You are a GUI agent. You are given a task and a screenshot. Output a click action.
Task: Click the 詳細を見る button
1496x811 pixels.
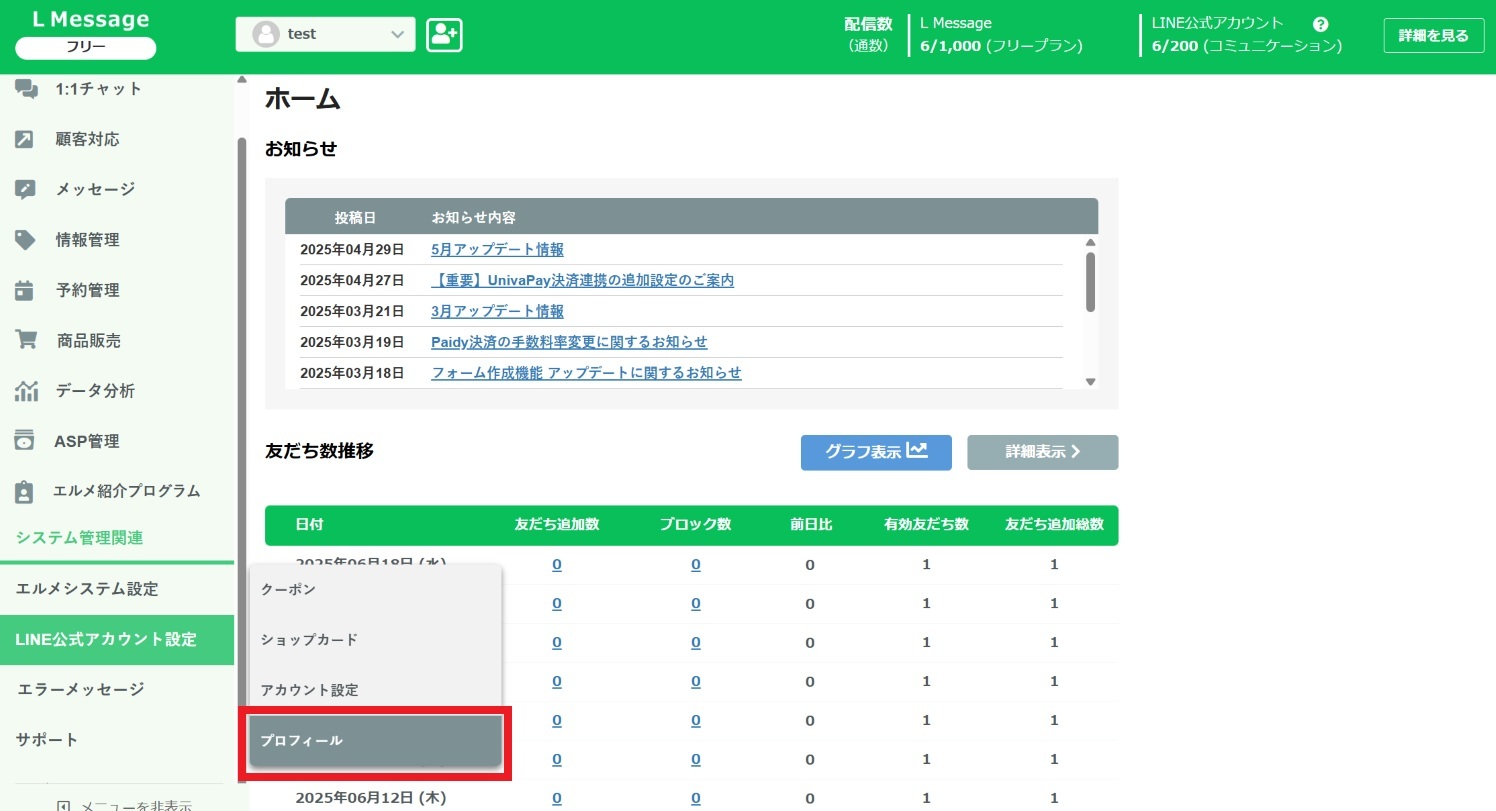pyautogui.click(x=1433, y=35)
